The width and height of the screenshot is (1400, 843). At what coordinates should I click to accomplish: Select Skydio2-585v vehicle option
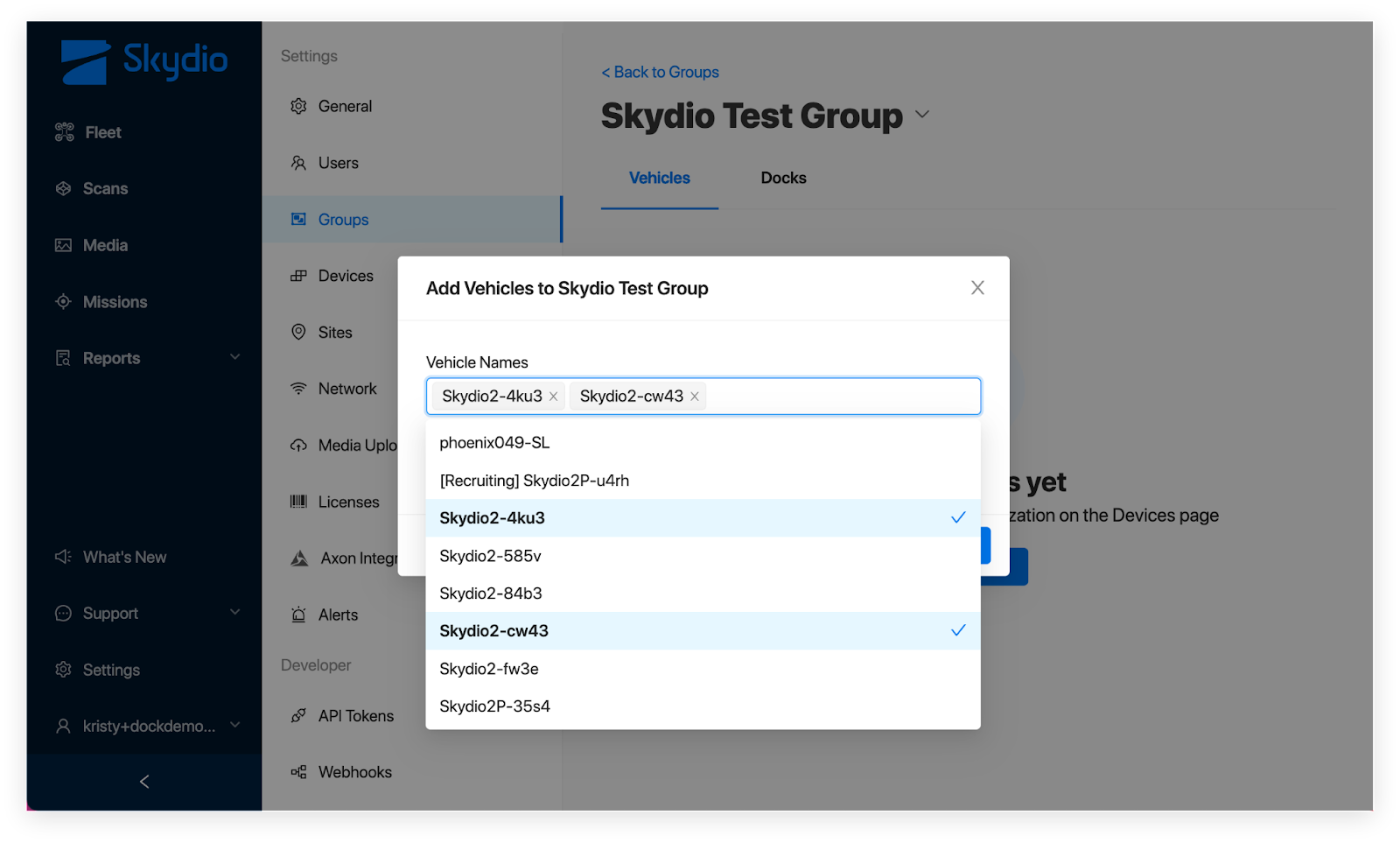coord(703,556)
